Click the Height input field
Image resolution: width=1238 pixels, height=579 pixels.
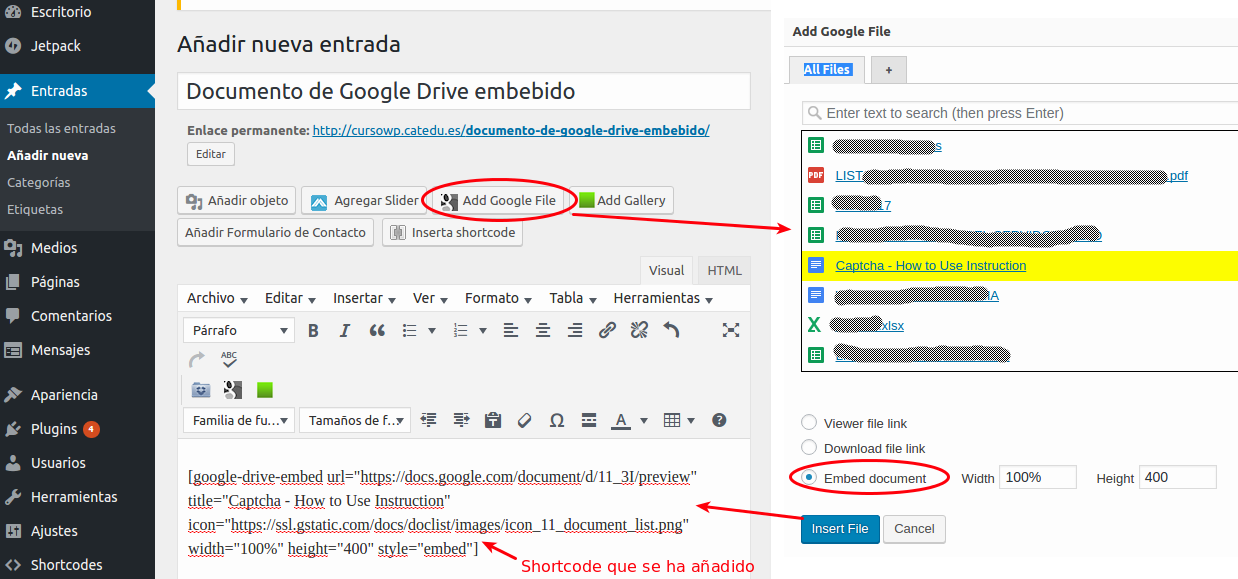click(x=1178, y=478)
